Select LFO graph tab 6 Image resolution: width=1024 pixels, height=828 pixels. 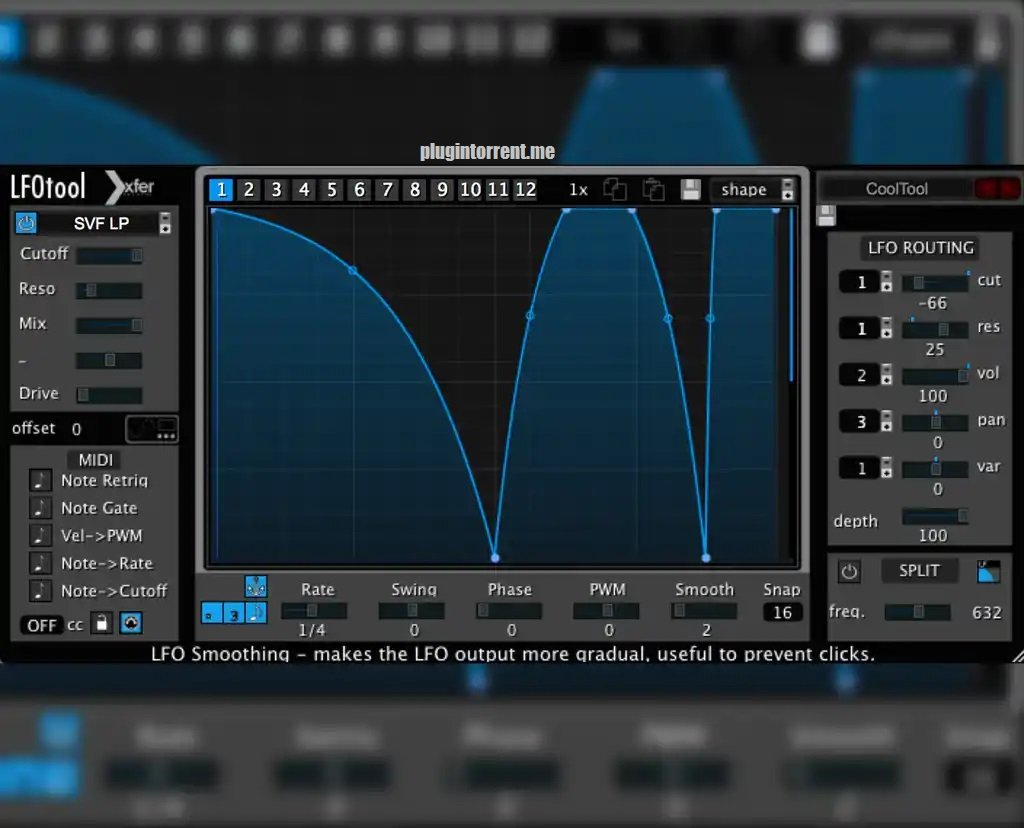click(x=359, y=189)
